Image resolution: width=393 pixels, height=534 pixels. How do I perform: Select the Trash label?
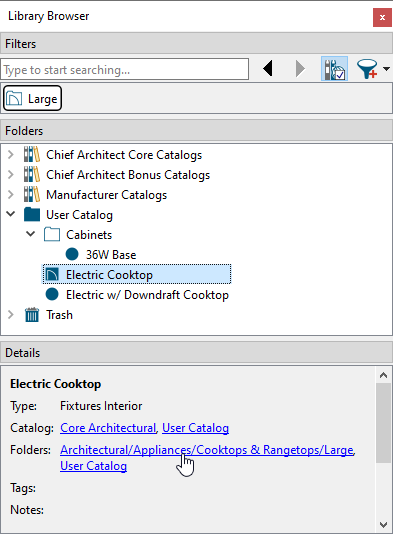click(60, 315)
